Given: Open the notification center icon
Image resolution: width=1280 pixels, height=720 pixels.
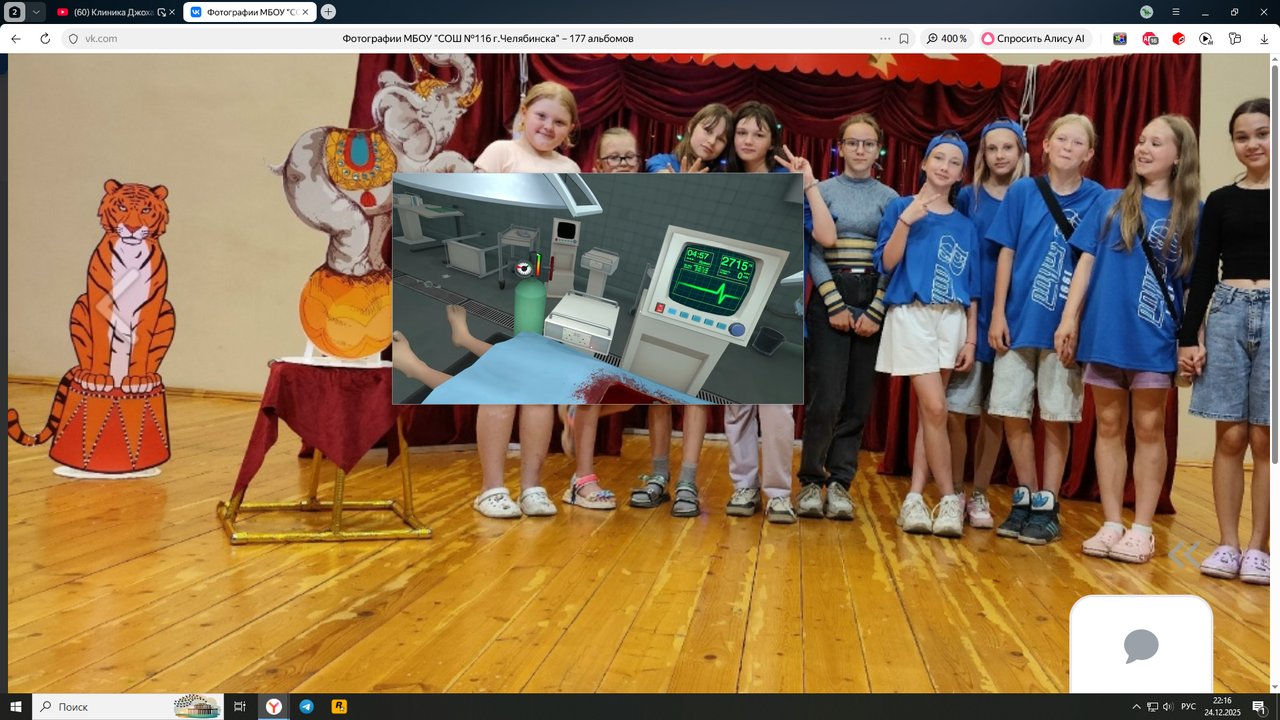Looking at the screenshot, I should point(1259,707).
